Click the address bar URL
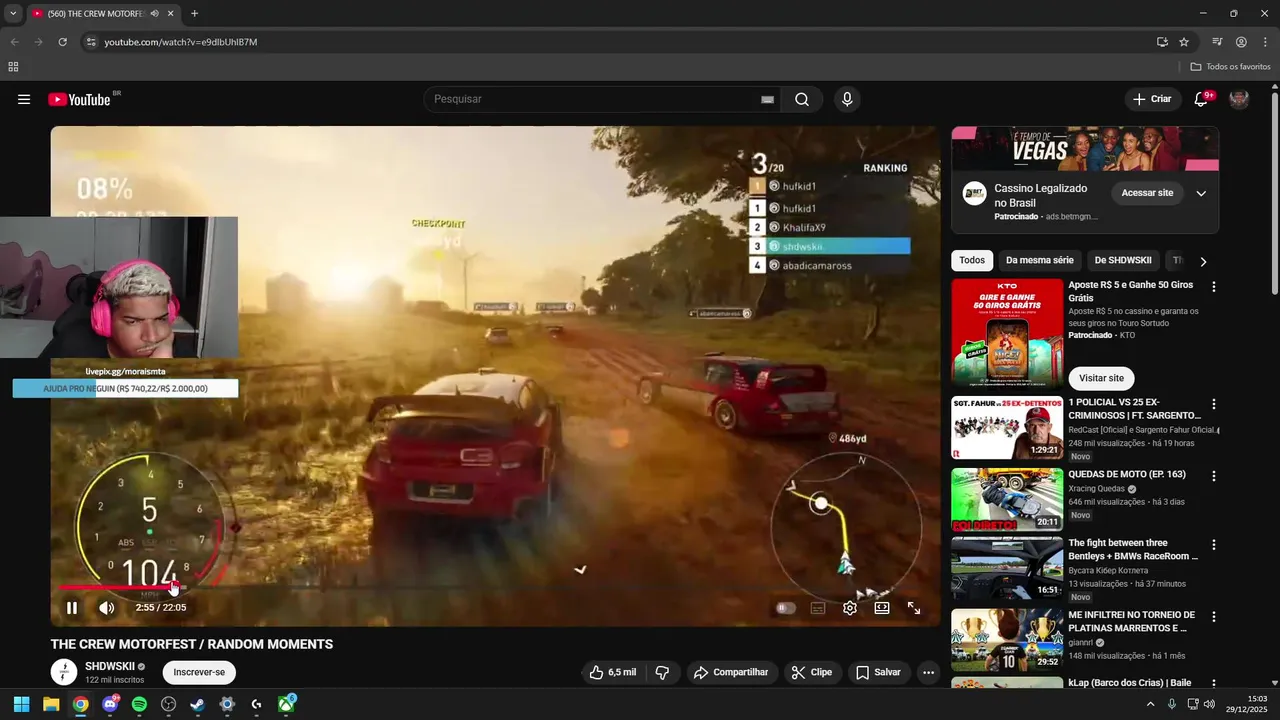The image size is (1280, 720). 181,42
